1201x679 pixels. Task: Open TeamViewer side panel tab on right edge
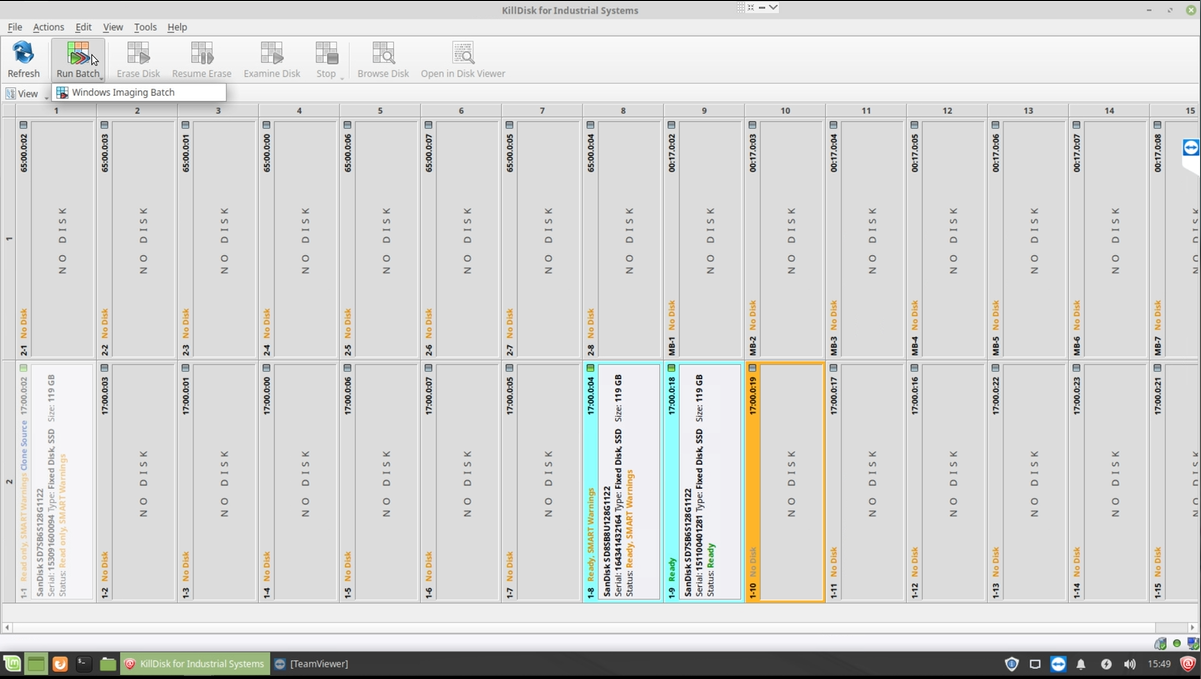pyautogui.click(x=1190, y=147)
